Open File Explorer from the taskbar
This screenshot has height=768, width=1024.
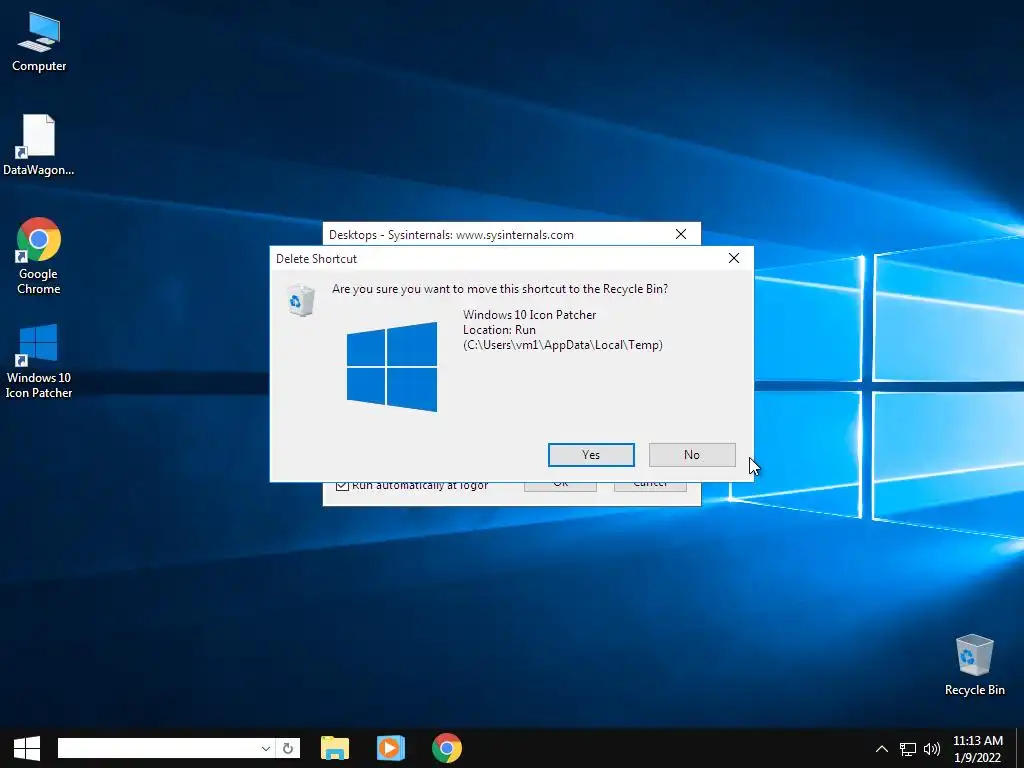click(335, 748)
